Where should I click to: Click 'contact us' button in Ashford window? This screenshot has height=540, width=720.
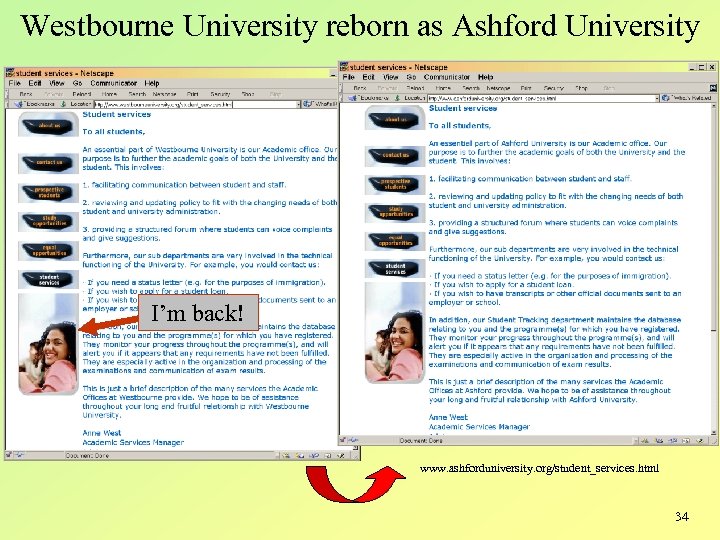[x=395, y=155]
